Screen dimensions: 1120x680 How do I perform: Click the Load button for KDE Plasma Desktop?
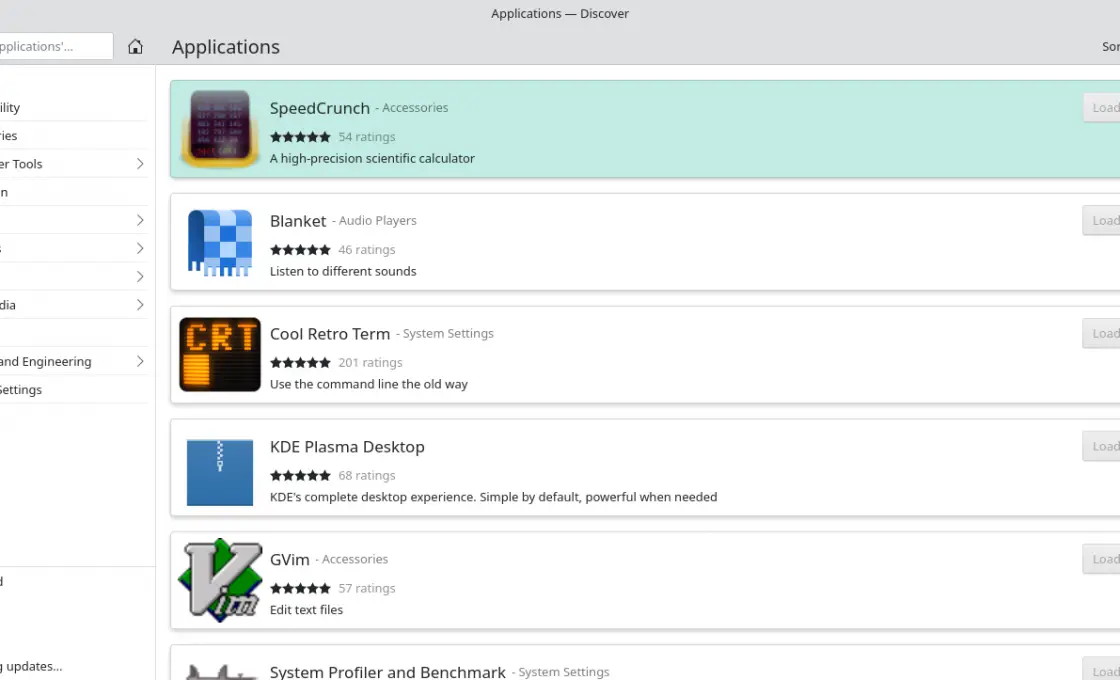pos(1101,446)
